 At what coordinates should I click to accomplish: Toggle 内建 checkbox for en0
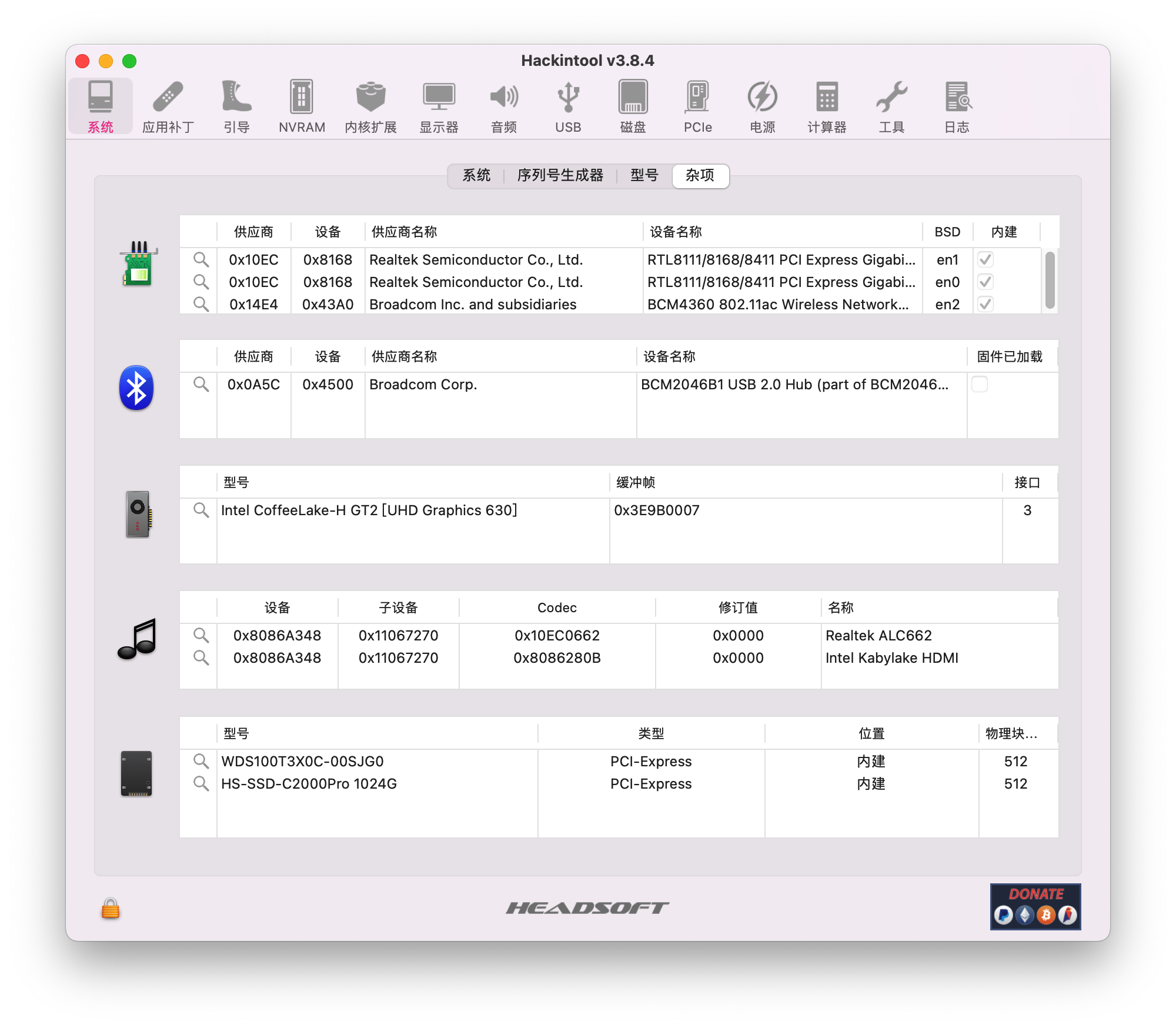pos(985,282)
